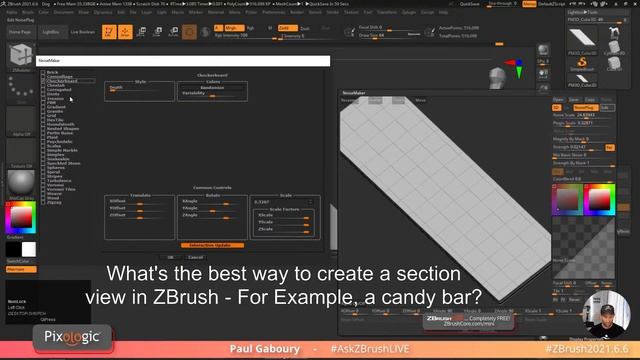Select the SimpleBrush tool icon
This screenshot has height=360, width=640.
pos(582,63)
